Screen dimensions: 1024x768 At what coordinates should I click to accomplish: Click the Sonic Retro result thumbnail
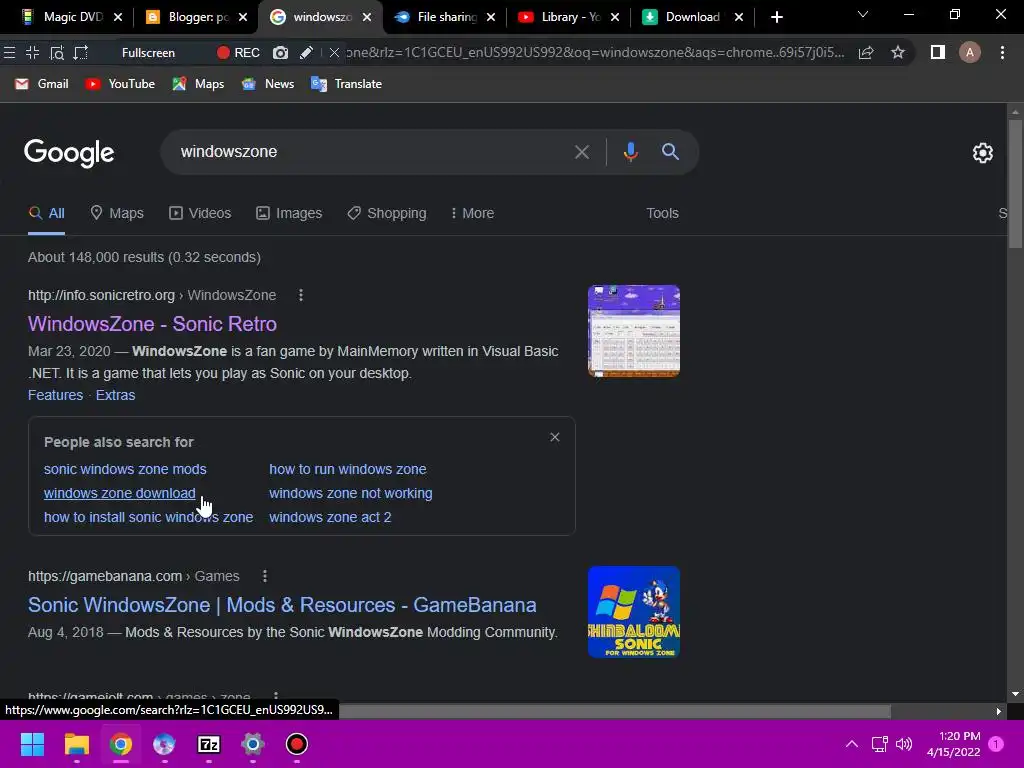click(633, 331)
